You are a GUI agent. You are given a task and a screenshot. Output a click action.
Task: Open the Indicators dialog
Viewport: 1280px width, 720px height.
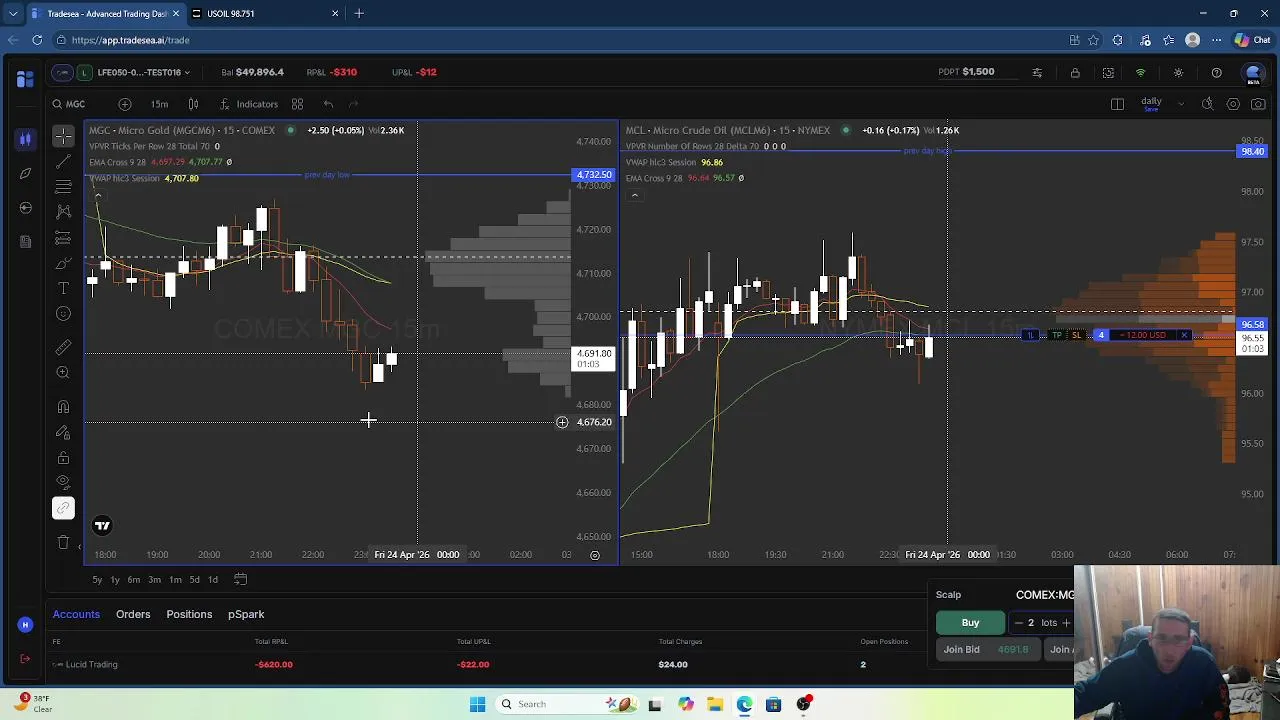(249, 104)
